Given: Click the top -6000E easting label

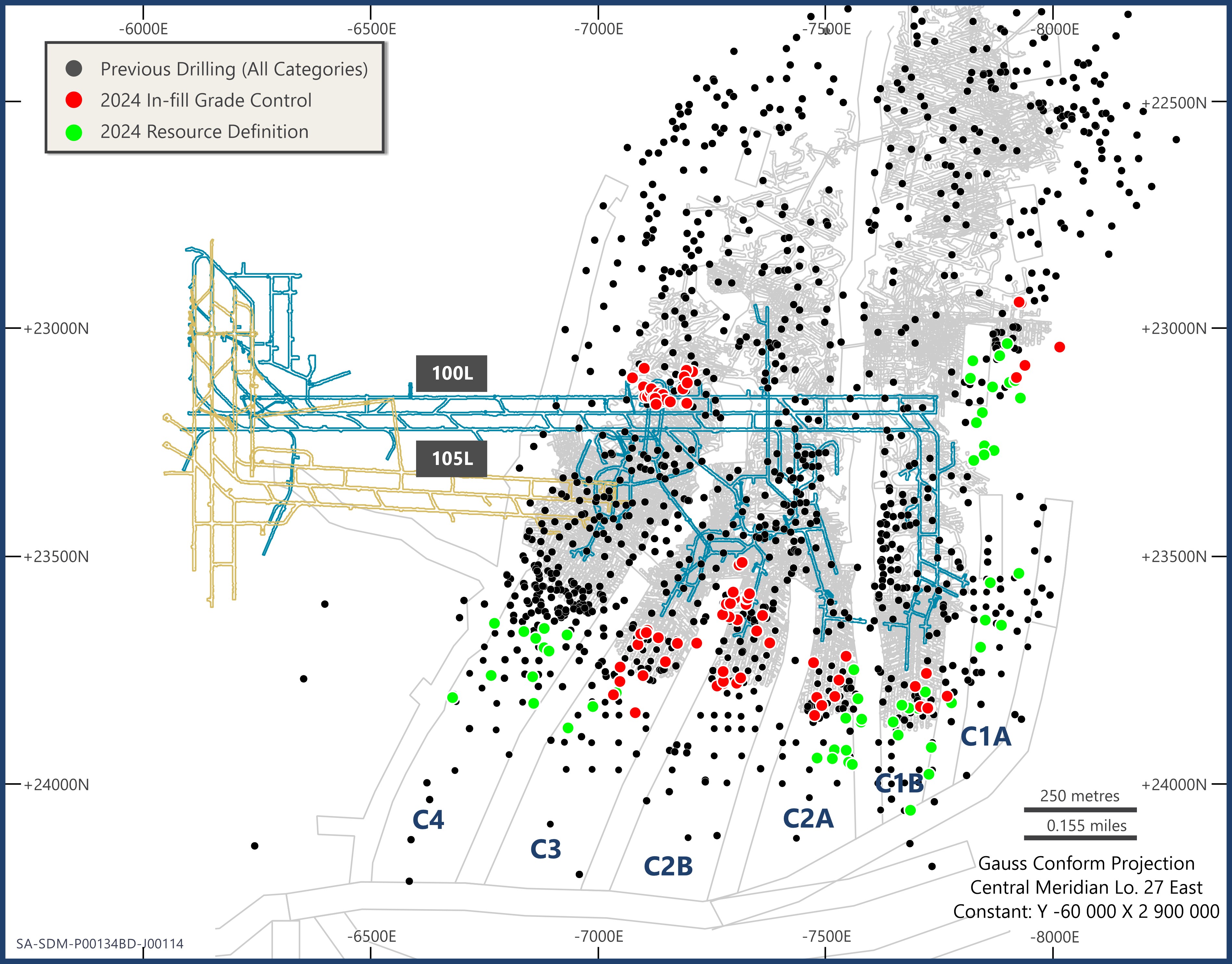Looking at the screenshot, I should pyautogui.click(x=143, y=29).
